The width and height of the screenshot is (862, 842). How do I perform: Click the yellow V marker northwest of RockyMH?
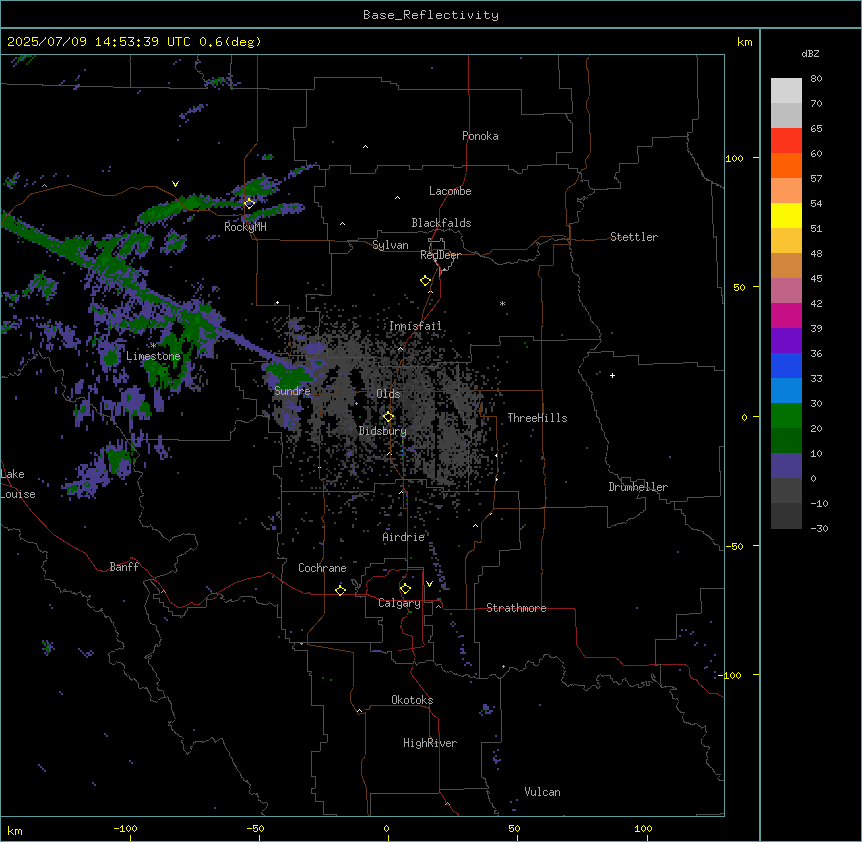click(x=175, y=184)
